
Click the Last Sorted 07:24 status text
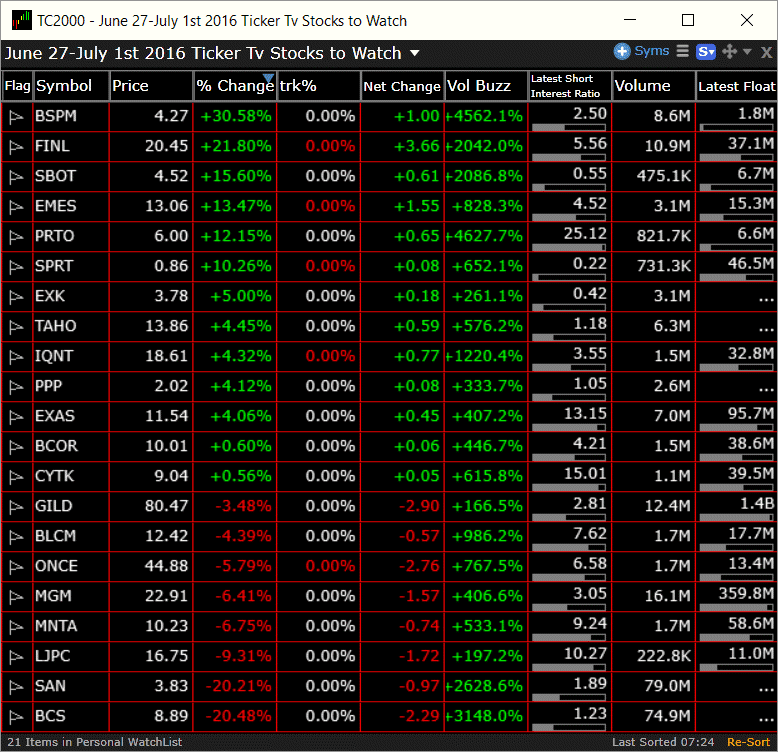(663, 742)
